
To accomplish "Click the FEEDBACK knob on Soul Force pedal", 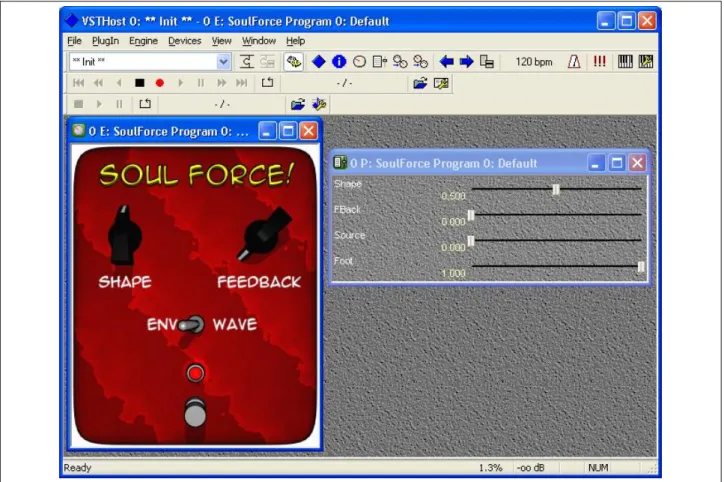I will pos(265,234).
